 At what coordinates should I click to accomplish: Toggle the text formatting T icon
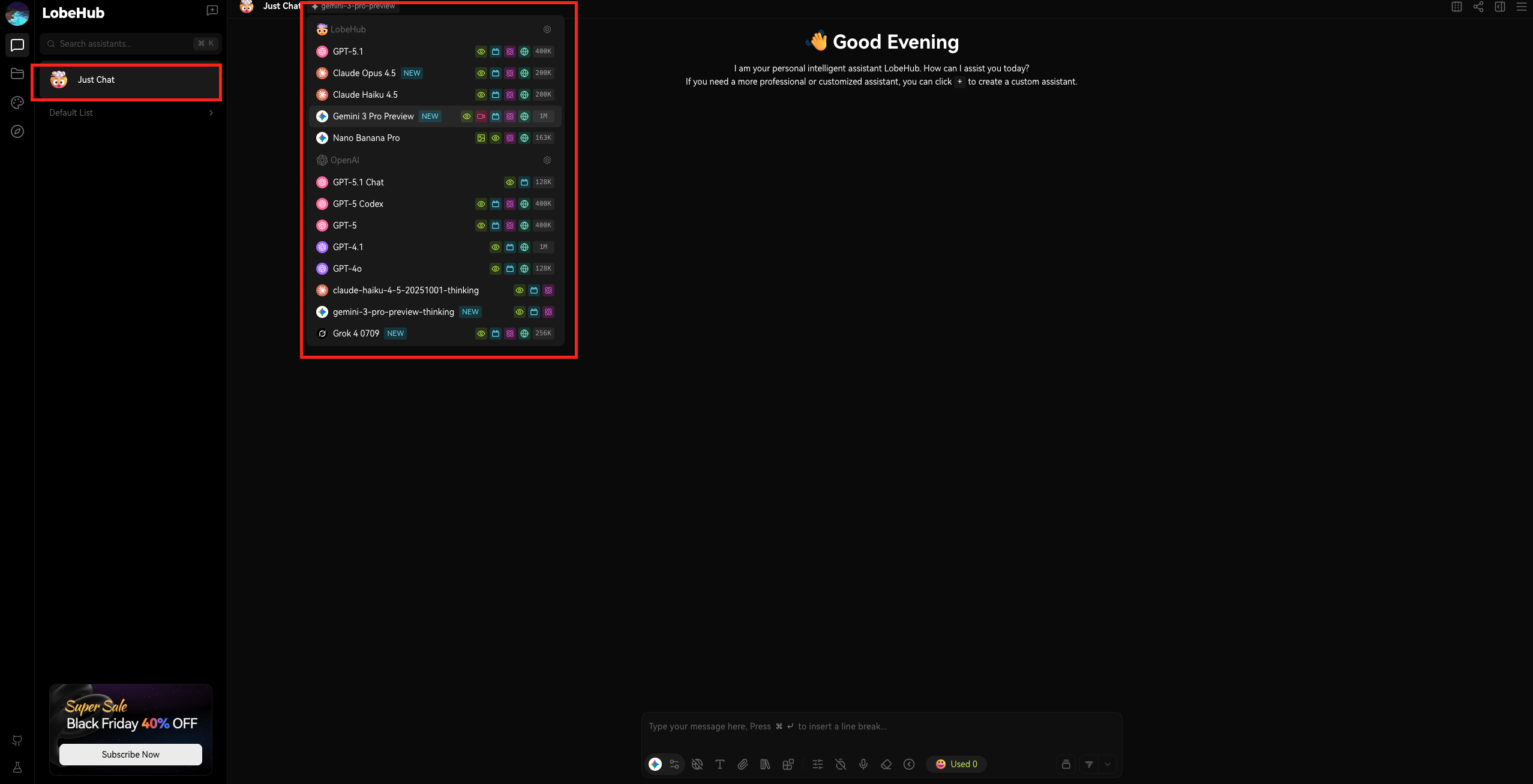click(719, 764)
